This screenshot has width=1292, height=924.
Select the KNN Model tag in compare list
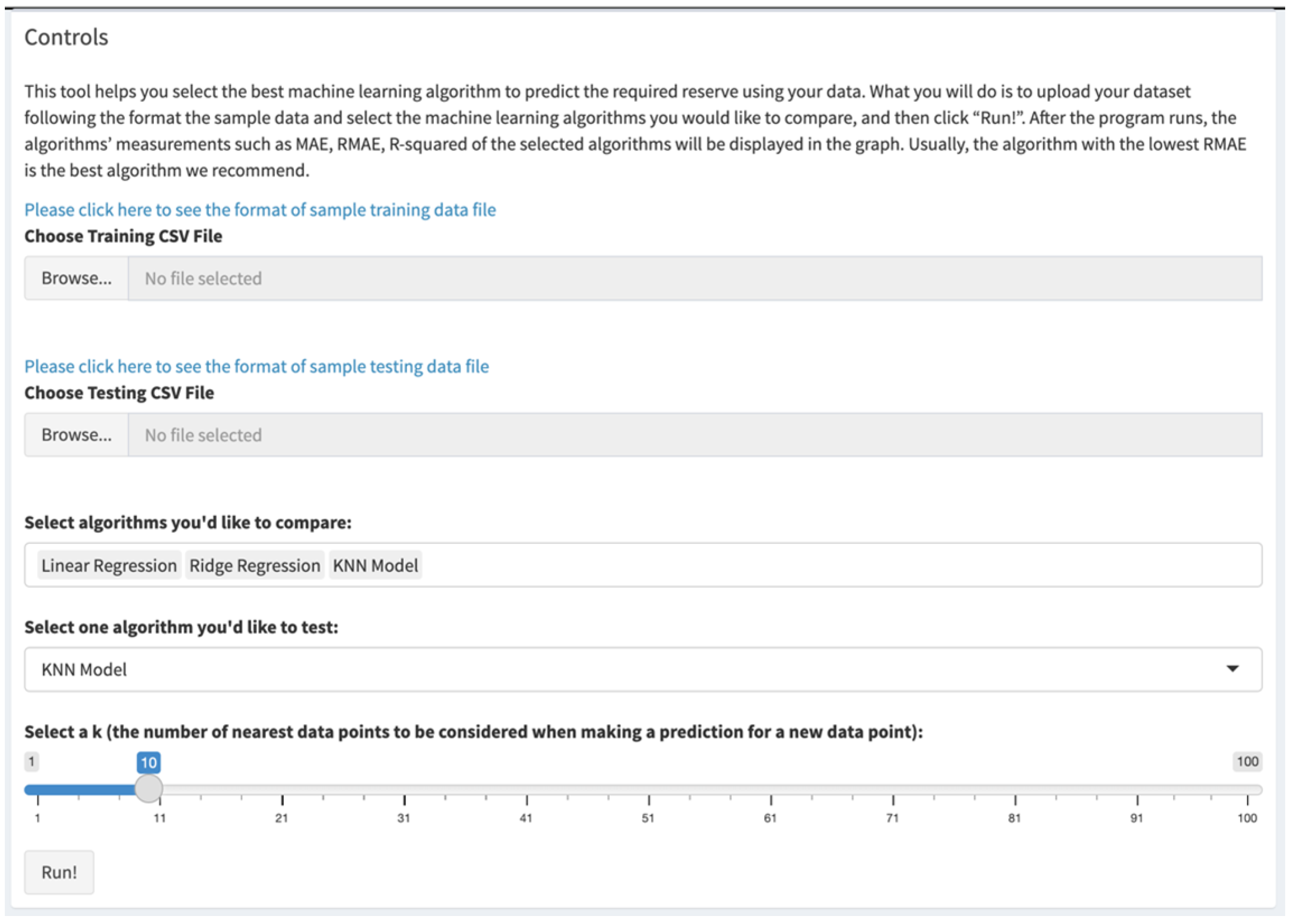(x=376, y=566)
